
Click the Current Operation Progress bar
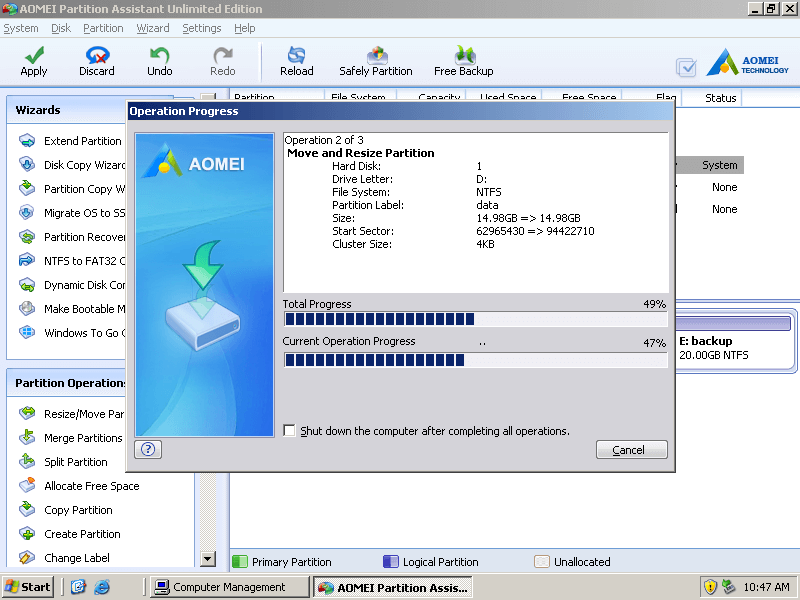(x=476, y=360)
